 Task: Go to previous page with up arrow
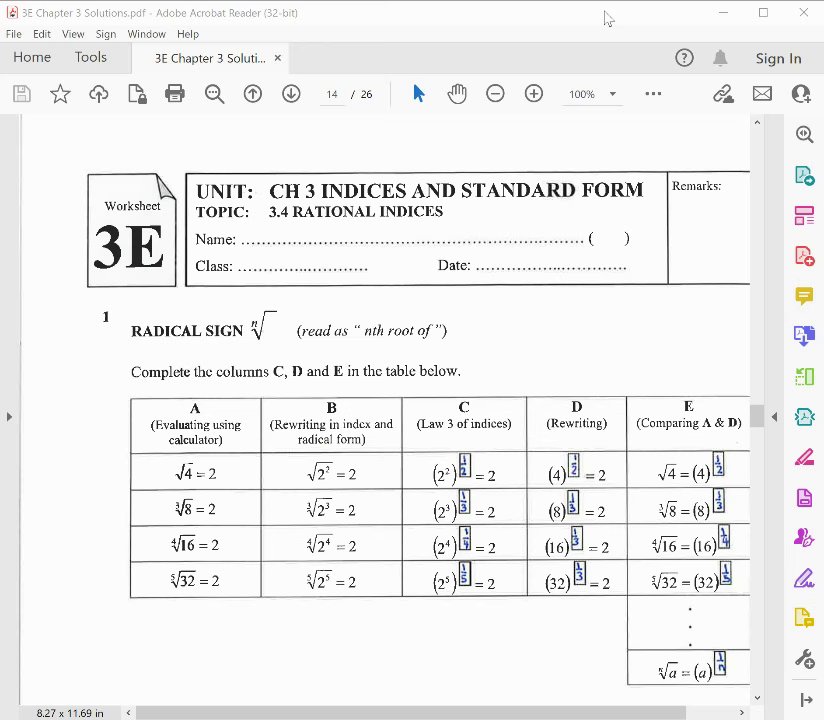click(x=253, y=94)
